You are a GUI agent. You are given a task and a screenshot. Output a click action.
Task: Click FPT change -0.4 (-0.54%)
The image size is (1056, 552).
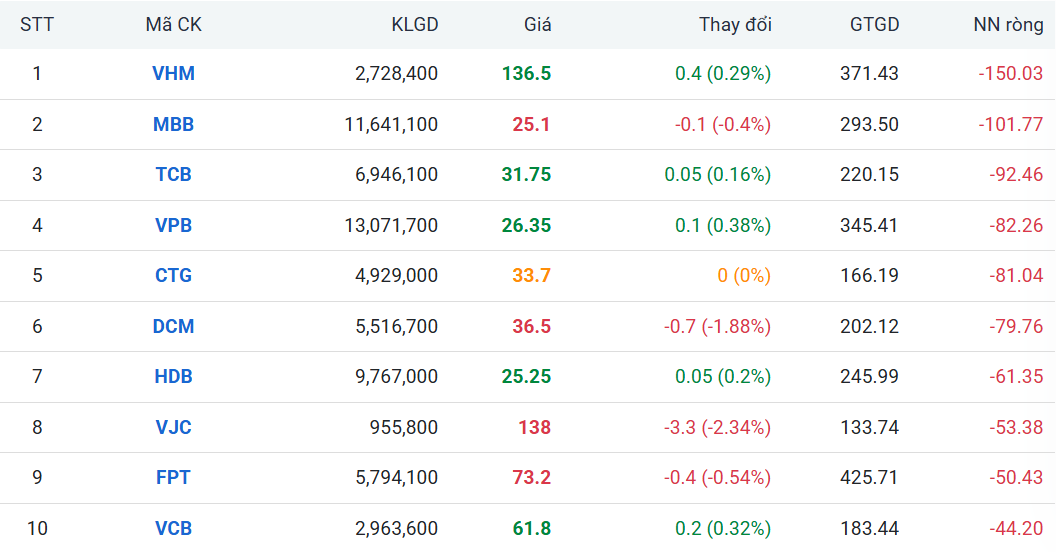[x=717, y=477]
